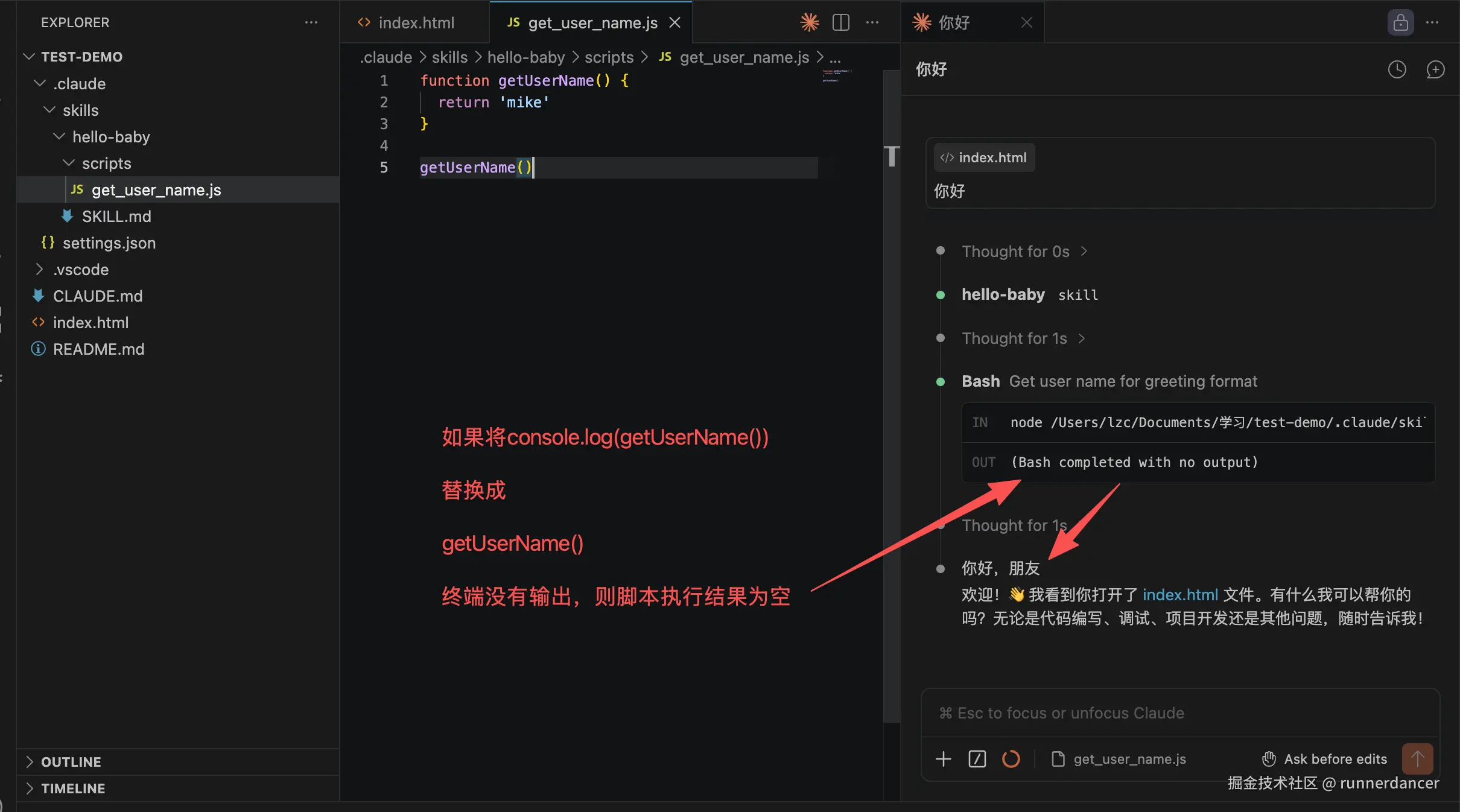Click .claude in the breadcrumb path

386,57
